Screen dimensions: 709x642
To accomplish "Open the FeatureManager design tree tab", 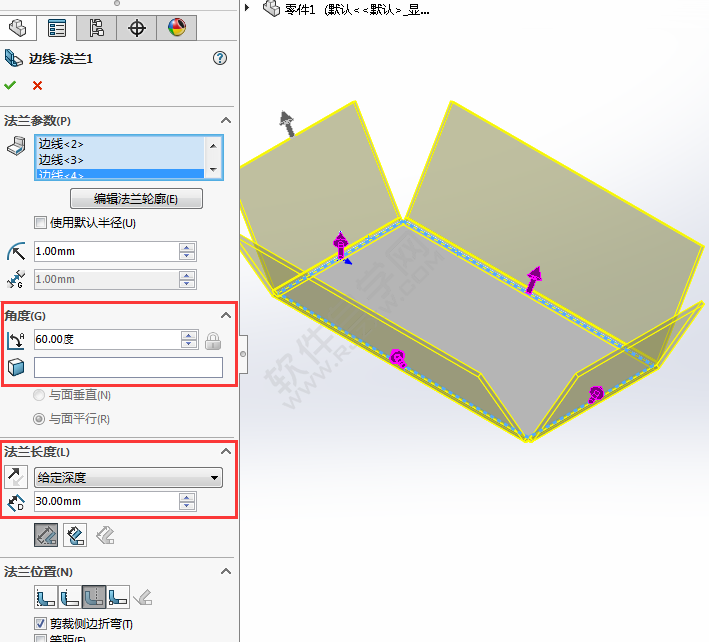I will 18,28.
